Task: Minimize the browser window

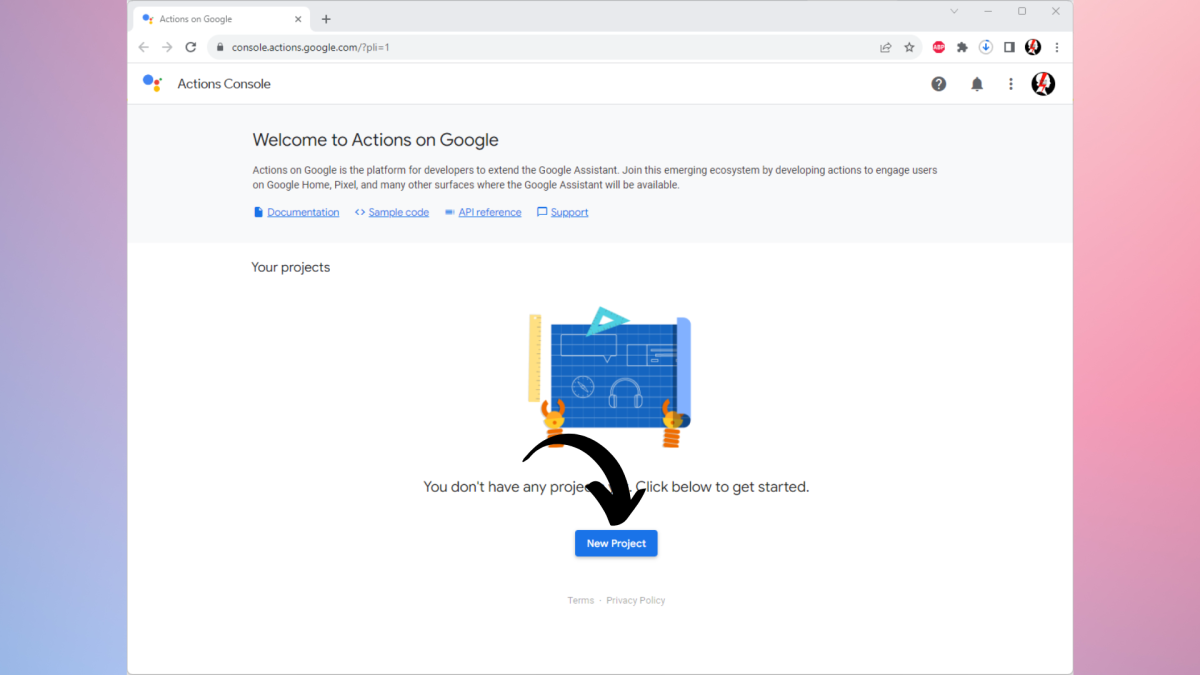Action: tap(988, 11)
